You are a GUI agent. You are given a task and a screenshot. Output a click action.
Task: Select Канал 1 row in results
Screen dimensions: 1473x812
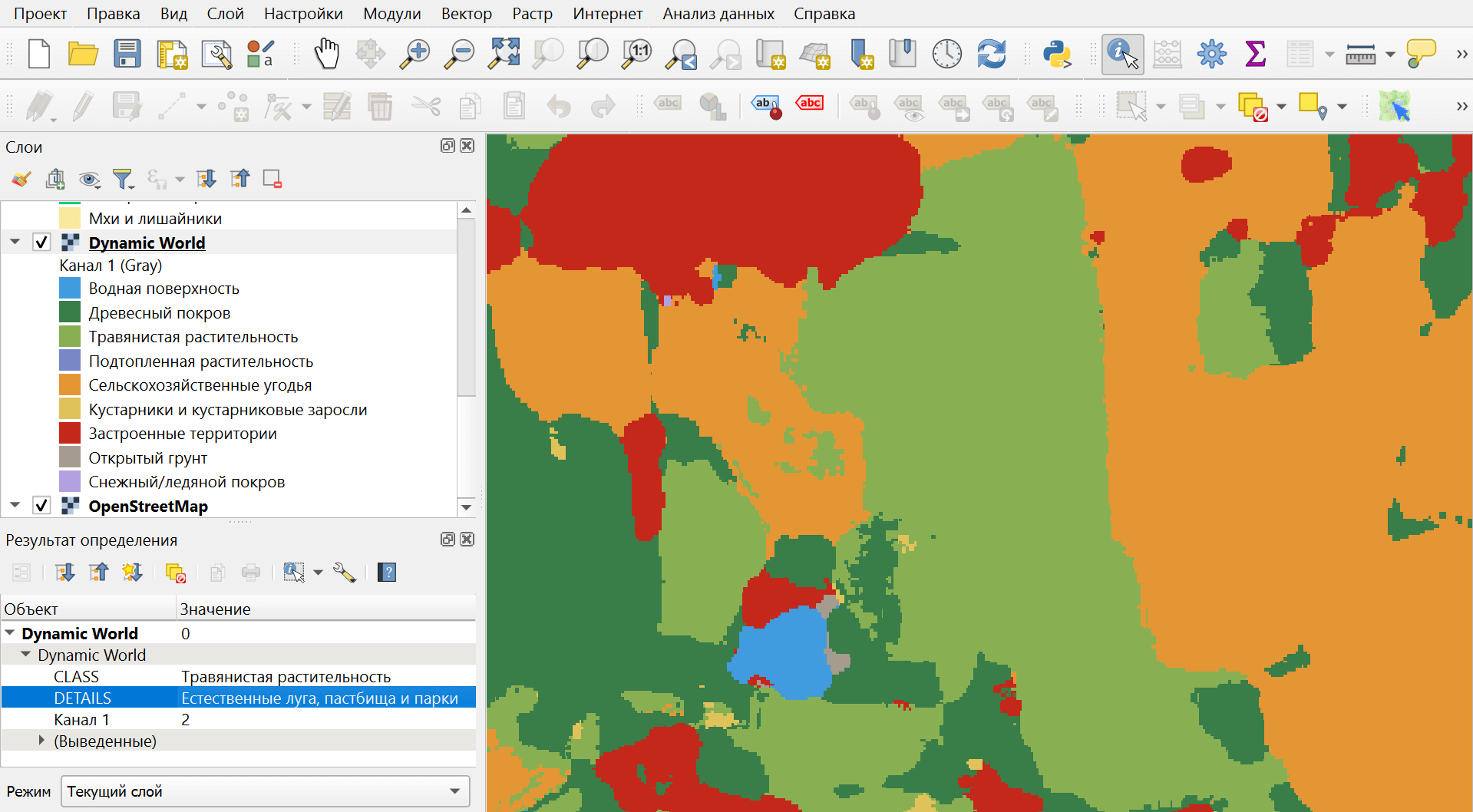point(238,719)
